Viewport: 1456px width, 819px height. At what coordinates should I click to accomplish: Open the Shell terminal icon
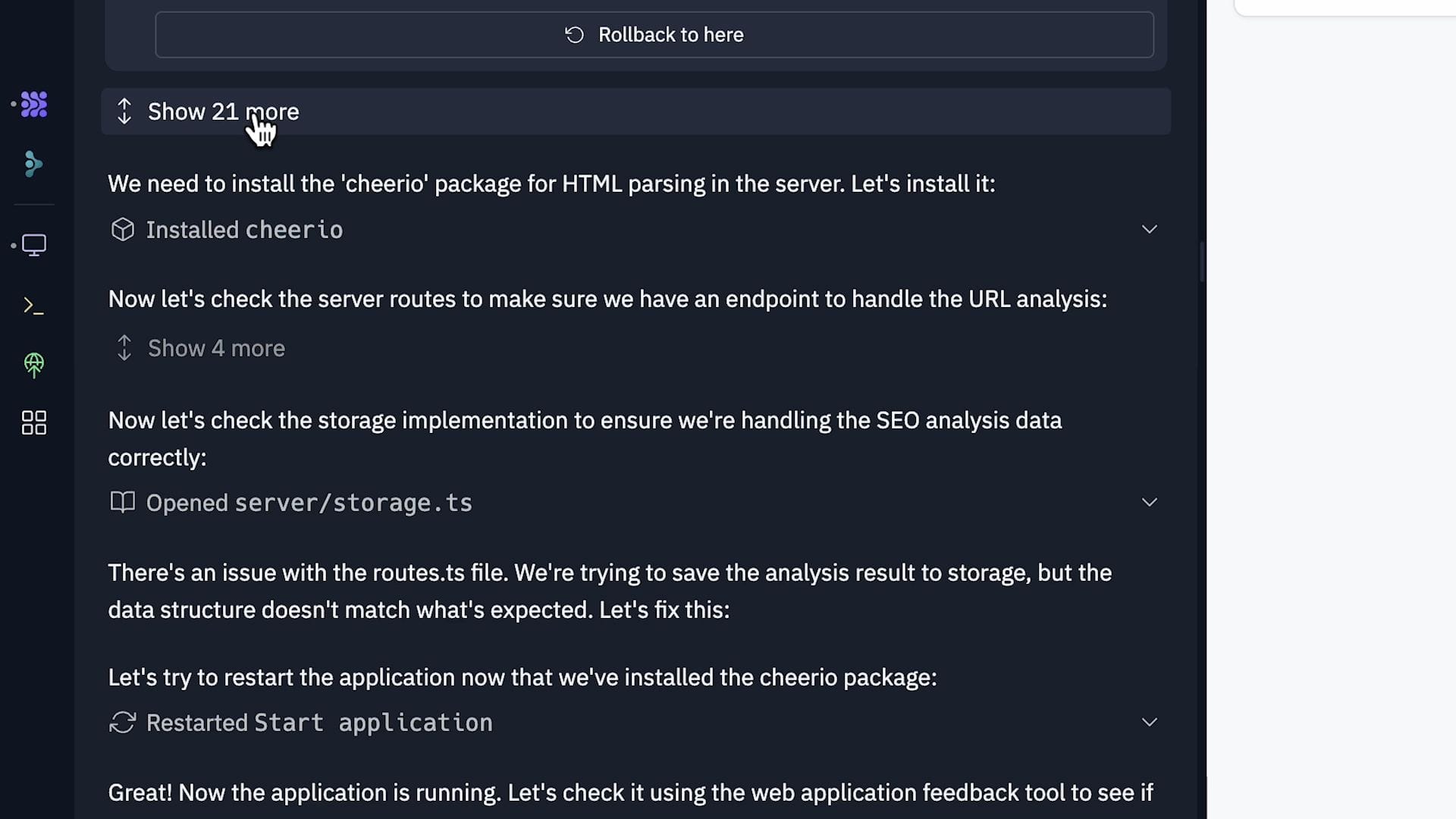tap(33, 306)
